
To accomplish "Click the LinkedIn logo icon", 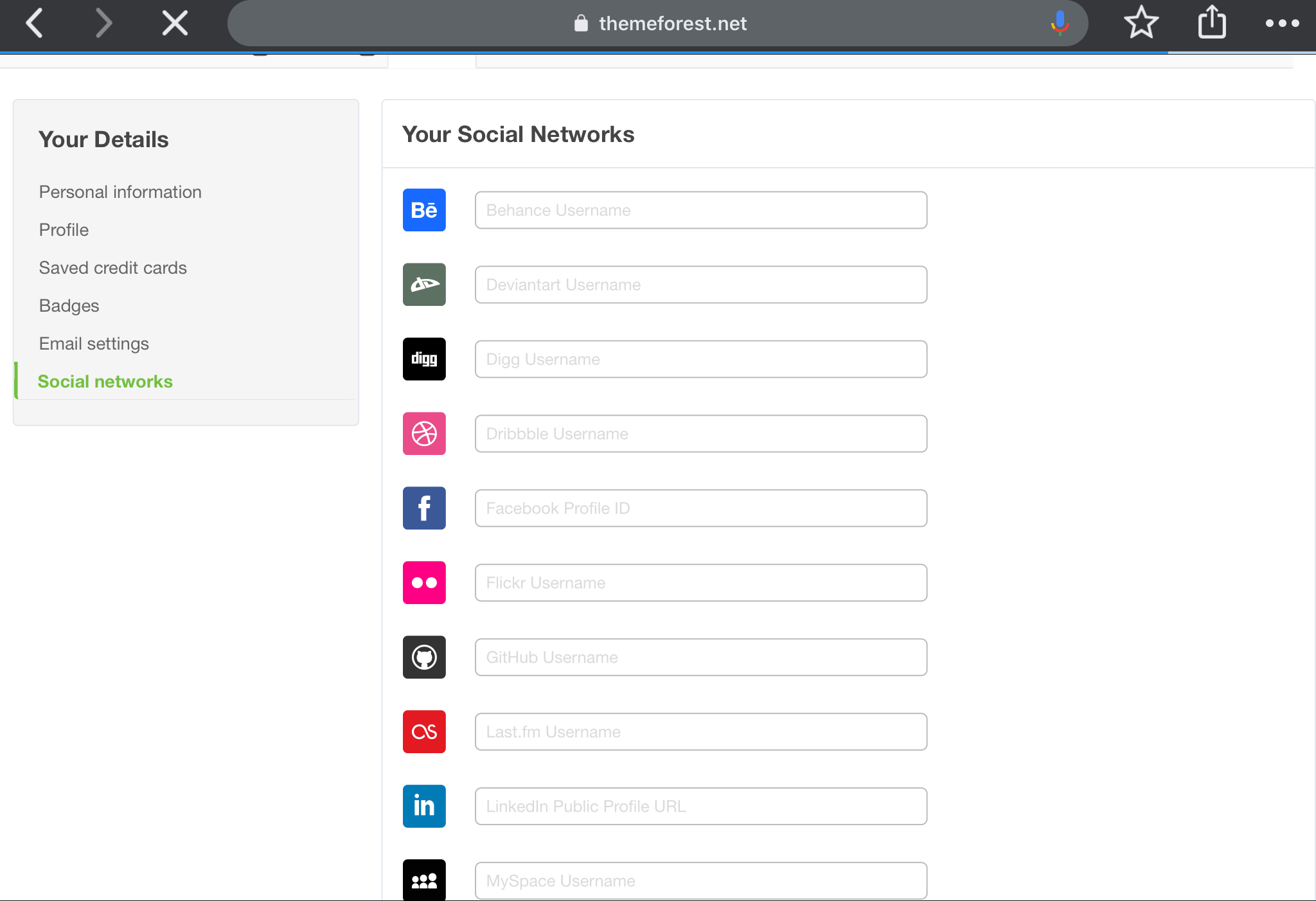I will coord(424,807).
